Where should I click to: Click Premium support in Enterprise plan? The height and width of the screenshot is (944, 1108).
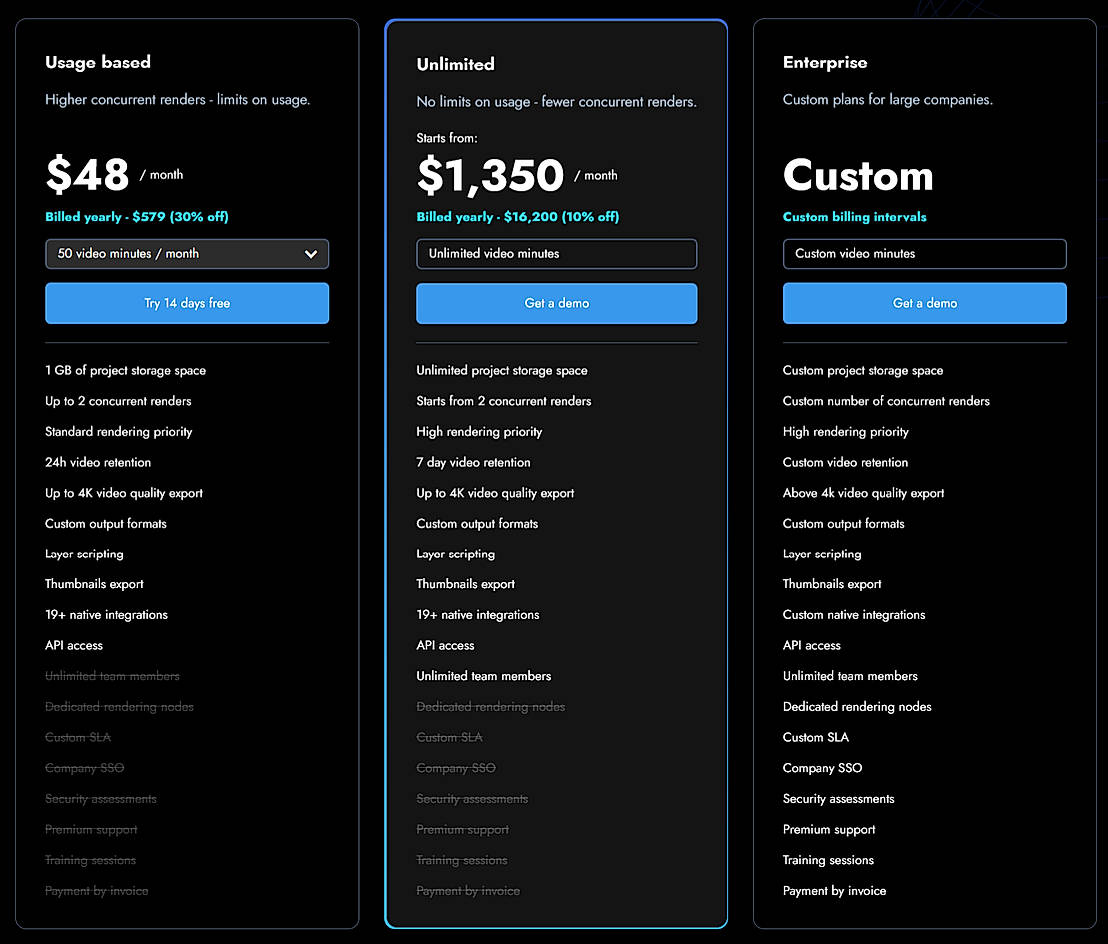pyautogui.click(x=828, y=830)
